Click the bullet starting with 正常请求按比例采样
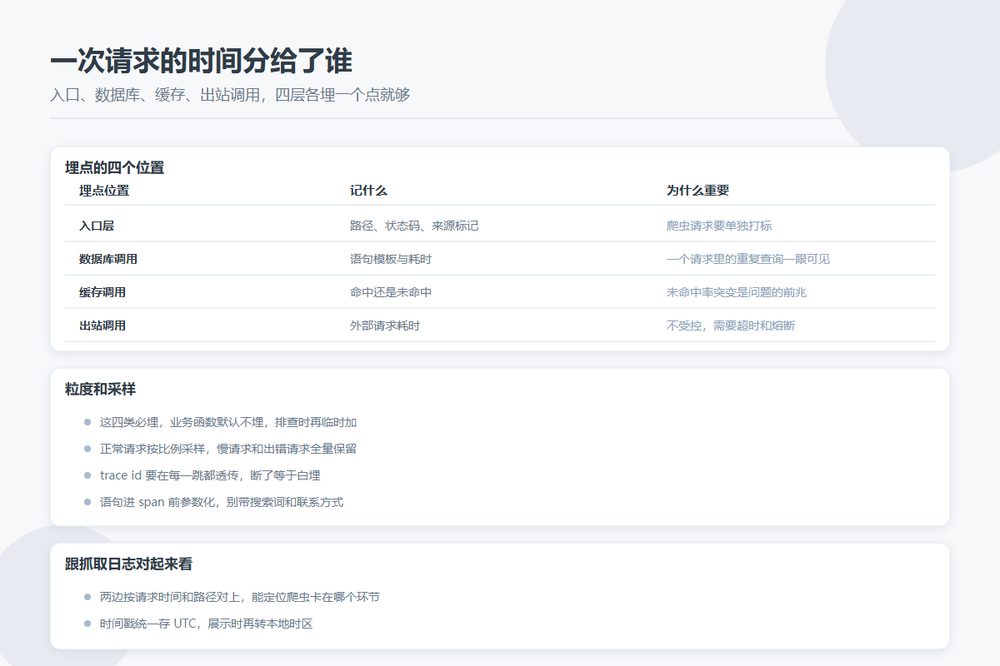Screen dimensions: 1000x666 coord(228,449)
